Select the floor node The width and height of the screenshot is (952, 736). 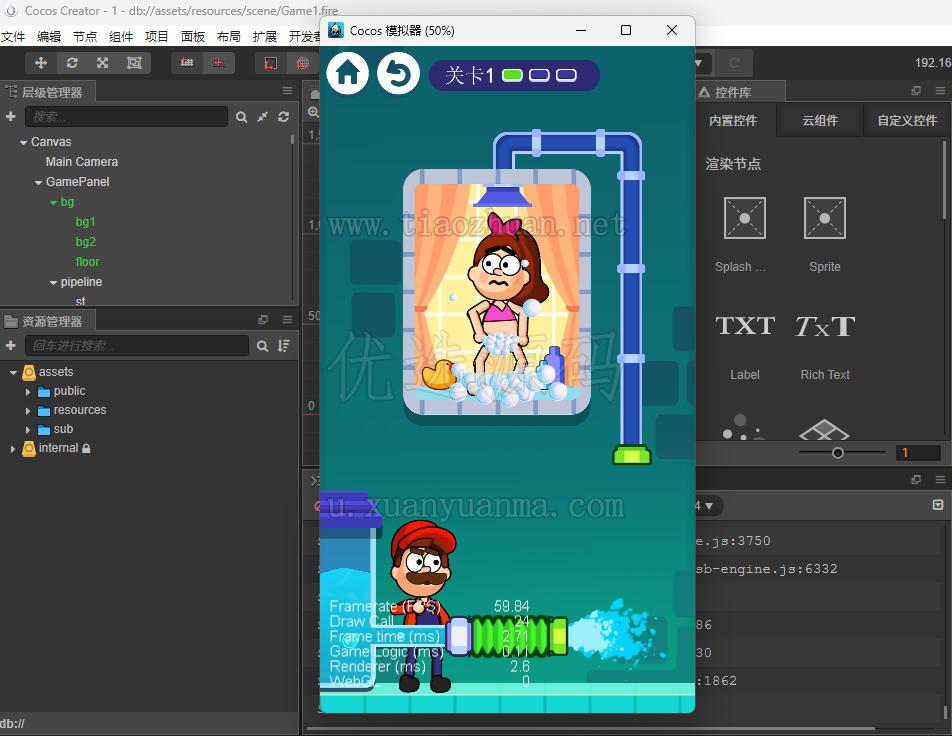pos(87,262)
